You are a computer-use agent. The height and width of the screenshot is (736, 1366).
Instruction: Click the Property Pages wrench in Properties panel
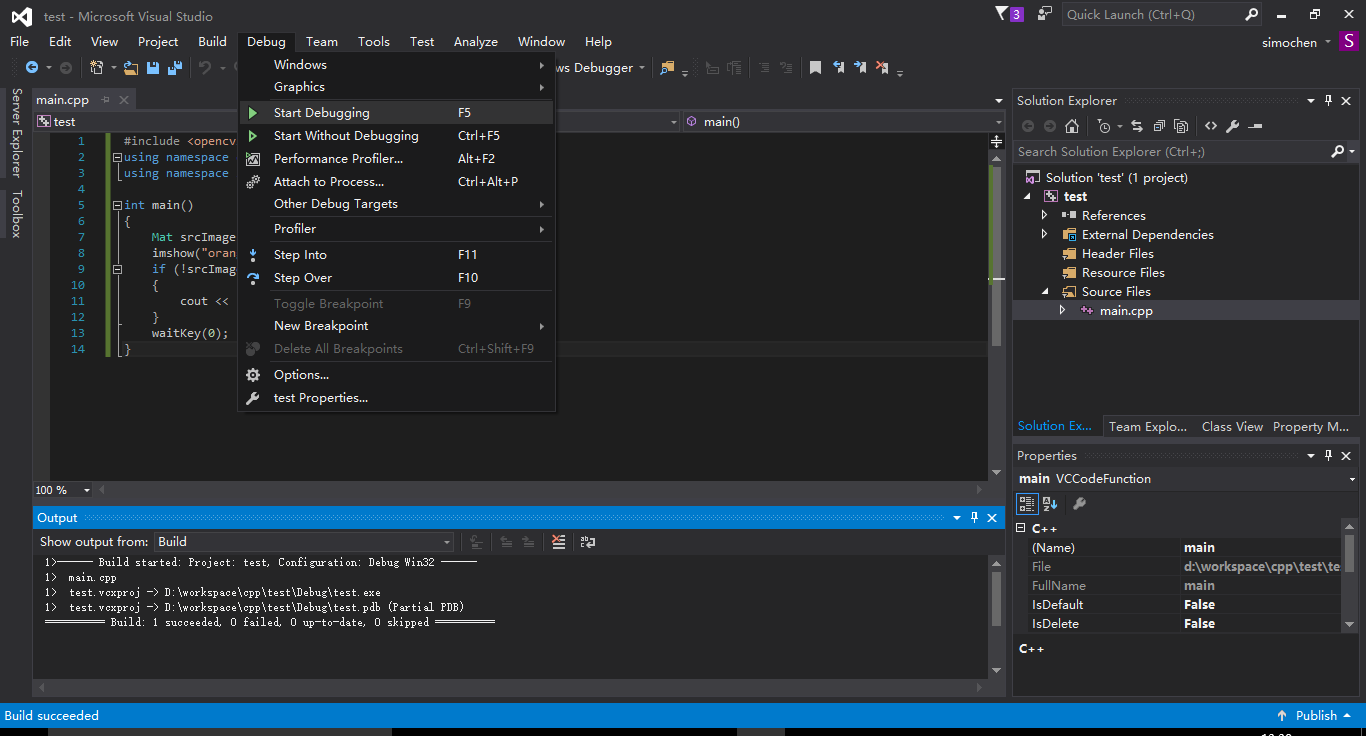point(1079,504)
